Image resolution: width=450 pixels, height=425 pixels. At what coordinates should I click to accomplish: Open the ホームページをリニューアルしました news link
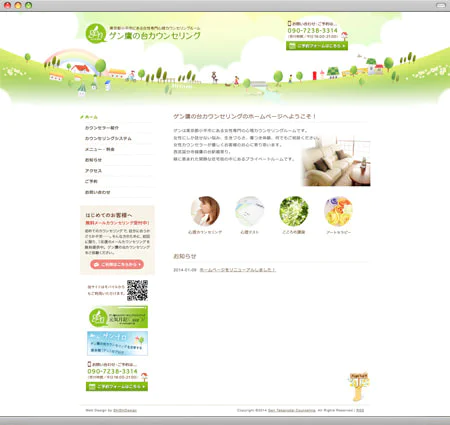point(237,270)
